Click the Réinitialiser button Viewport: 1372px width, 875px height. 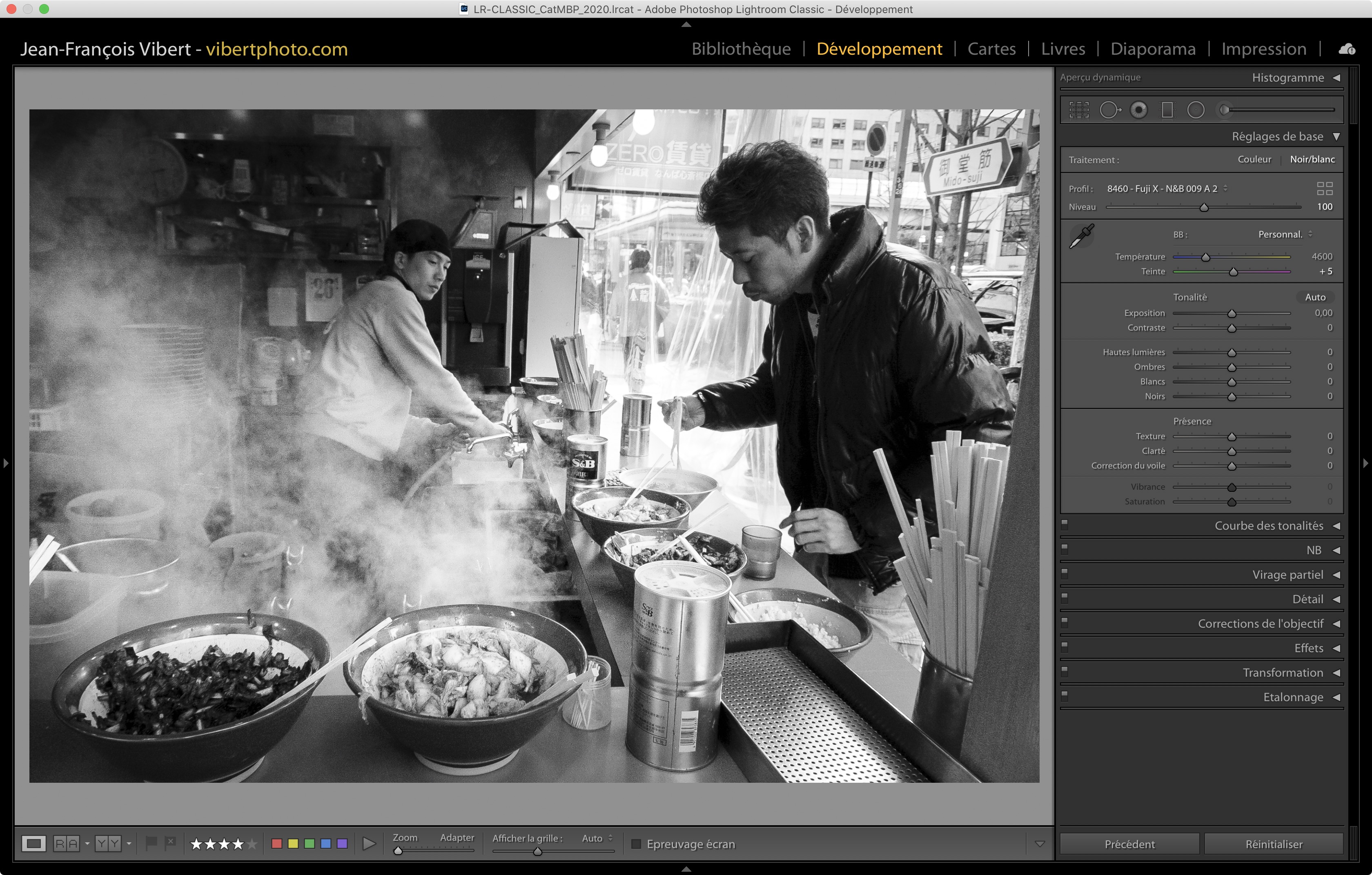coord(1274,844)
